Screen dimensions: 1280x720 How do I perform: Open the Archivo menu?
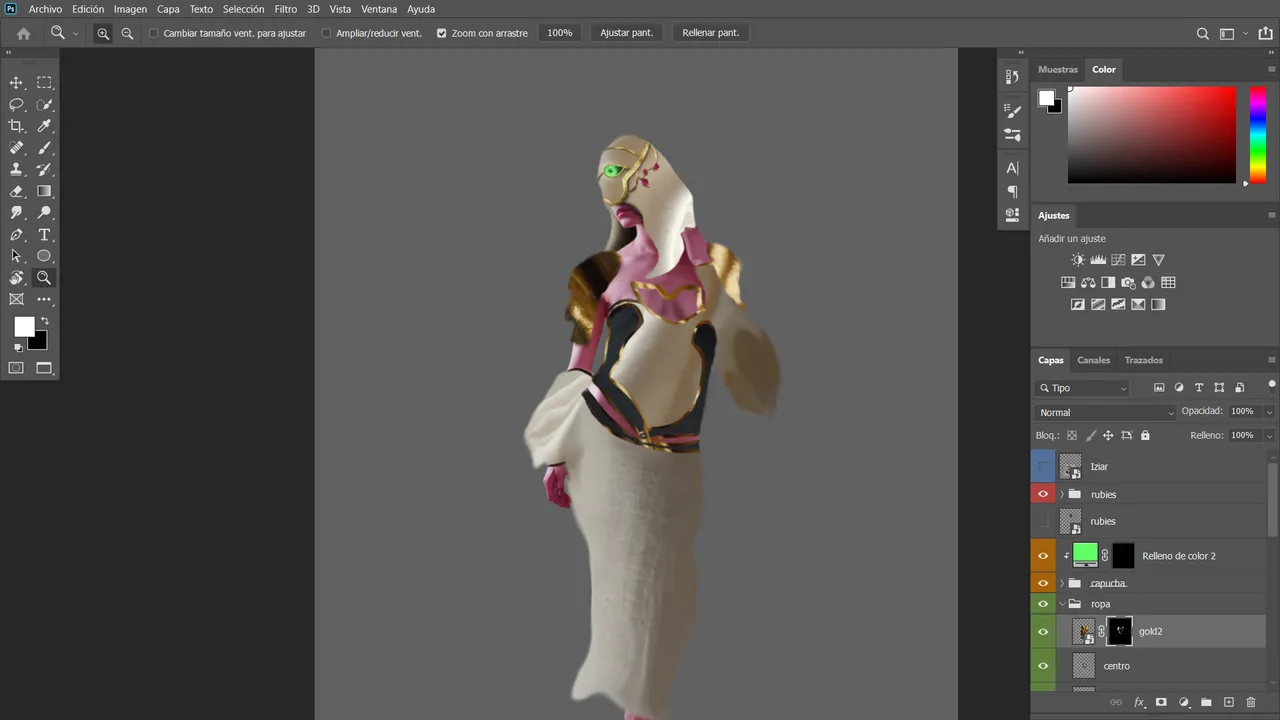pyautogui.click(x=45, y=9)
